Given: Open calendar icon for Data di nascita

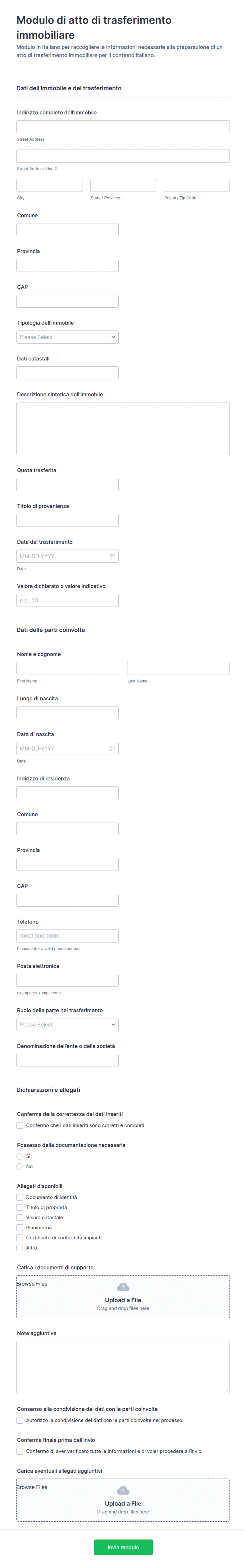Looking at the screenshot, I should [112, 749].
